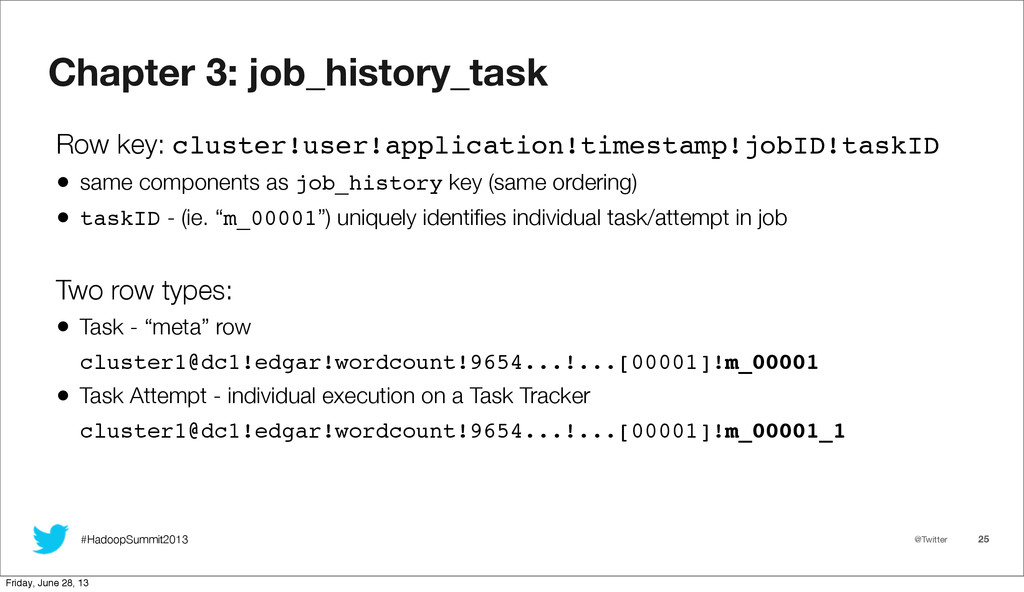Select bold !m_00001_1 key suffix
The image size is (1024, 592).
click(x=778, y=431)
